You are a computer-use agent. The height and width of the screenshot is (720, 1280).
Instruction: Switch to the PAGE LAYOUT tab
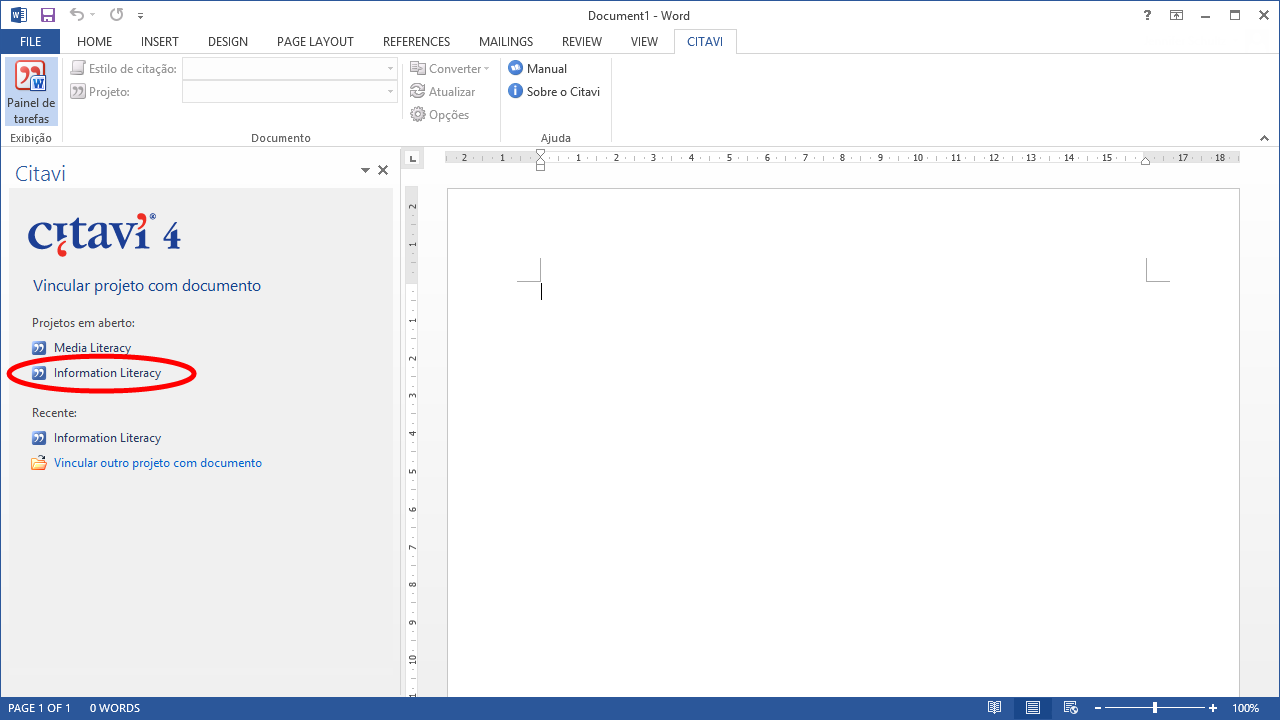pos(315,42)
